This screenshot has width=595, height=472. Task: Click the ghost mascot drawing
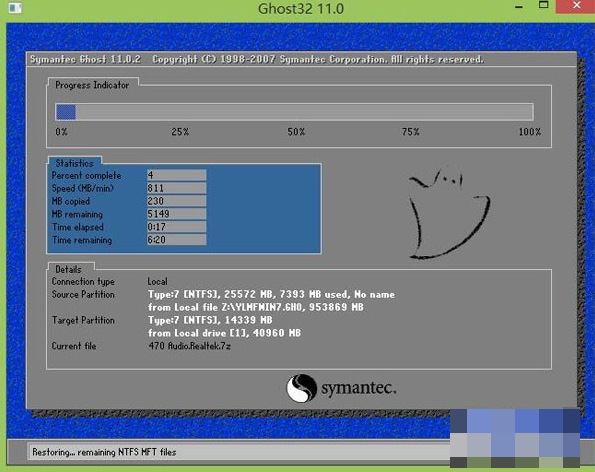click(449, 213)
